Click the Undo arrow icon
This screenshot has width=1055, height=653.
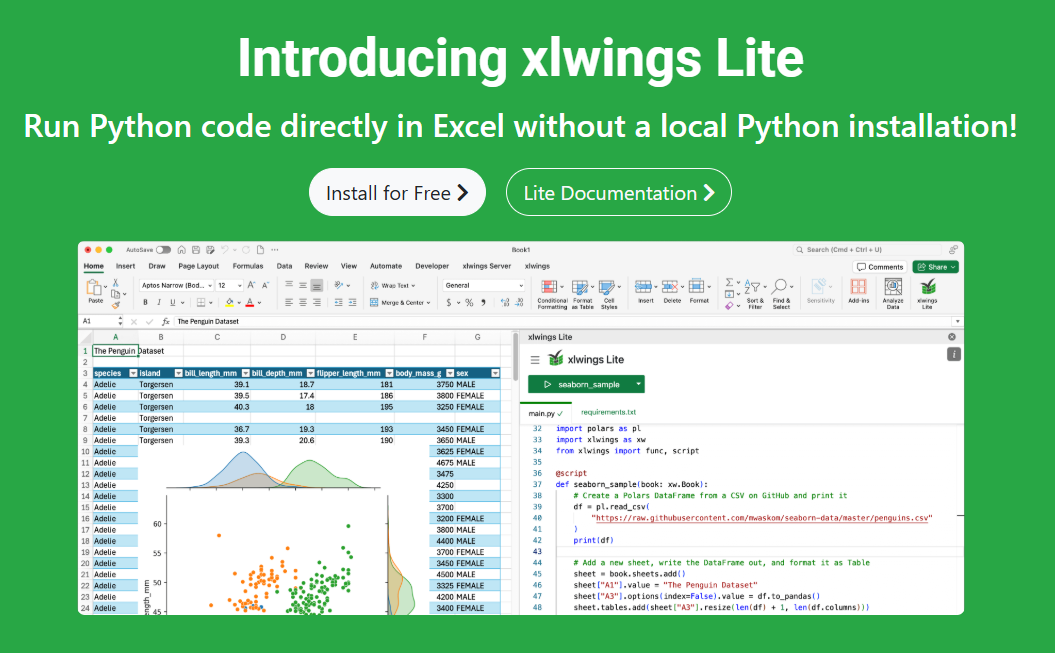pos(225,249)
